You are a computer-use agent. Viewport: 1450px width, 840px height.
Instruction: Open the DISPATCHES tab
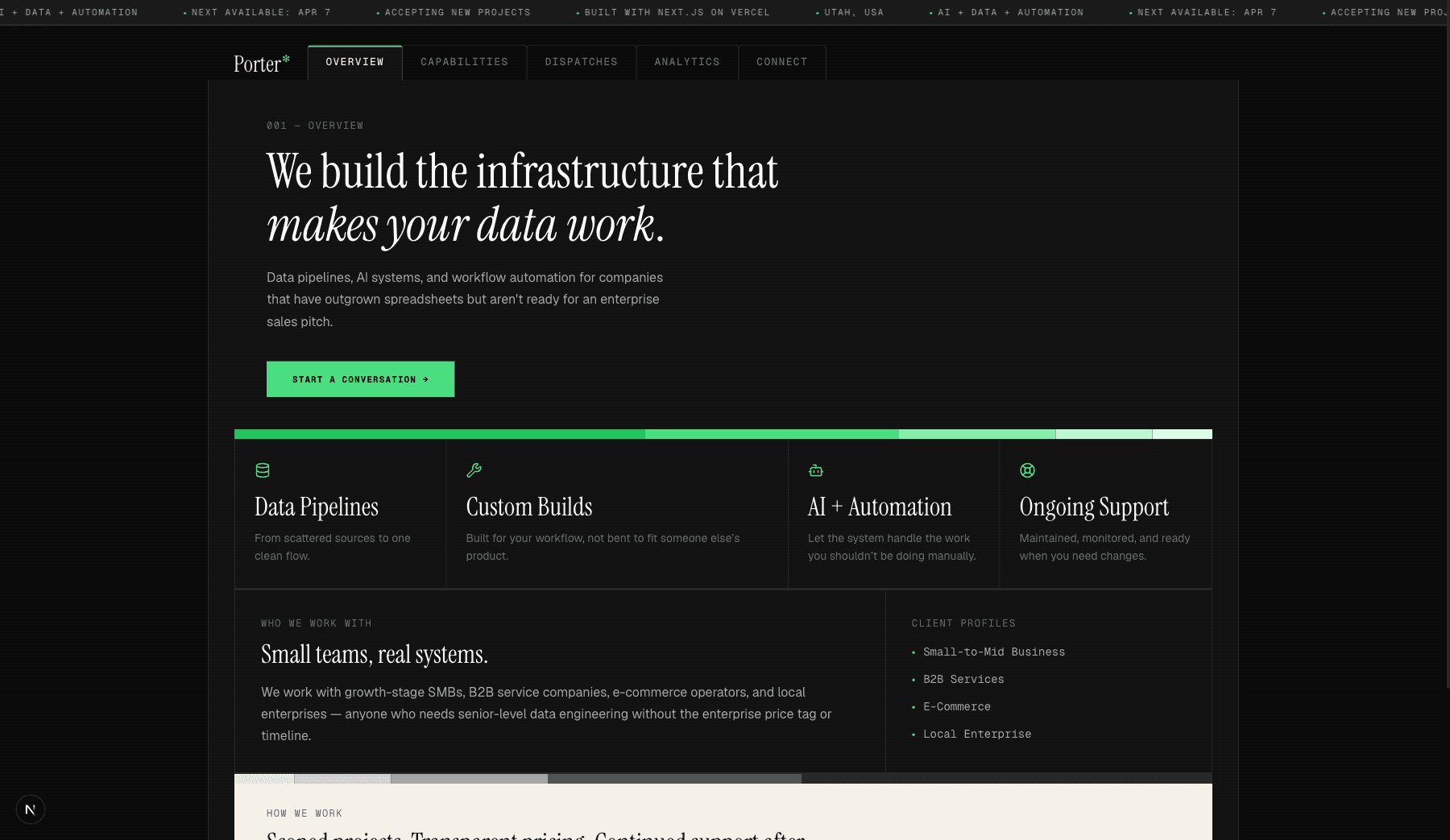(x=581, y=62)
